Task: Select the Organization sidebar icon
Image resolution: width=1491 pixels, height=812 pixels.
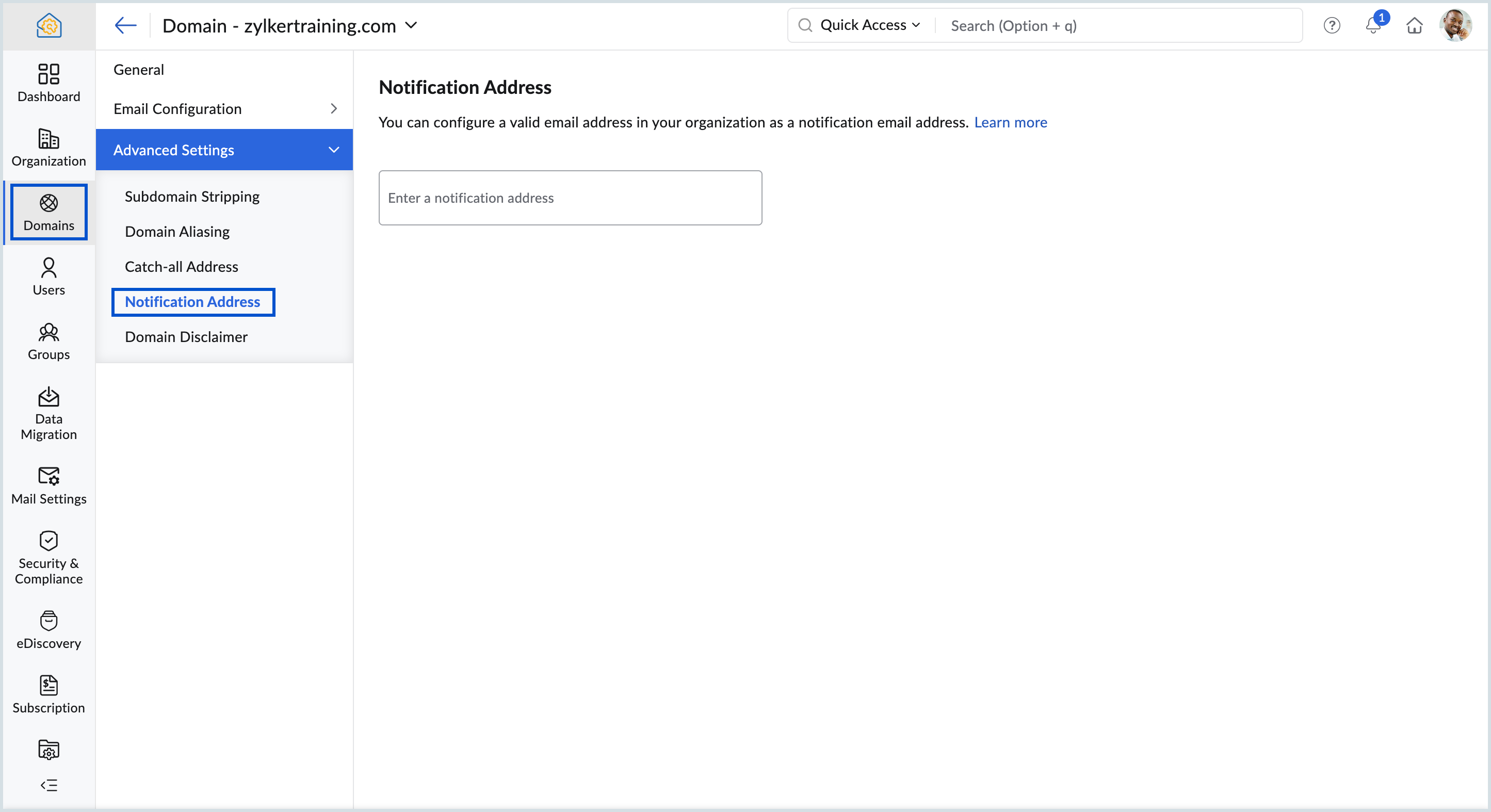Action: click(48, 148)
